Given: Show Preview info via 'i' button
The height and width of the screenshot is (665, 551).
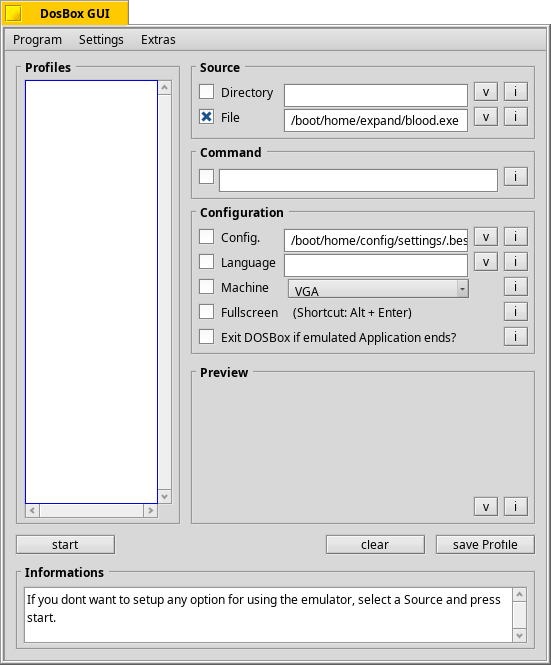Looking at the screenshot, I should click(x=516, y=506).
